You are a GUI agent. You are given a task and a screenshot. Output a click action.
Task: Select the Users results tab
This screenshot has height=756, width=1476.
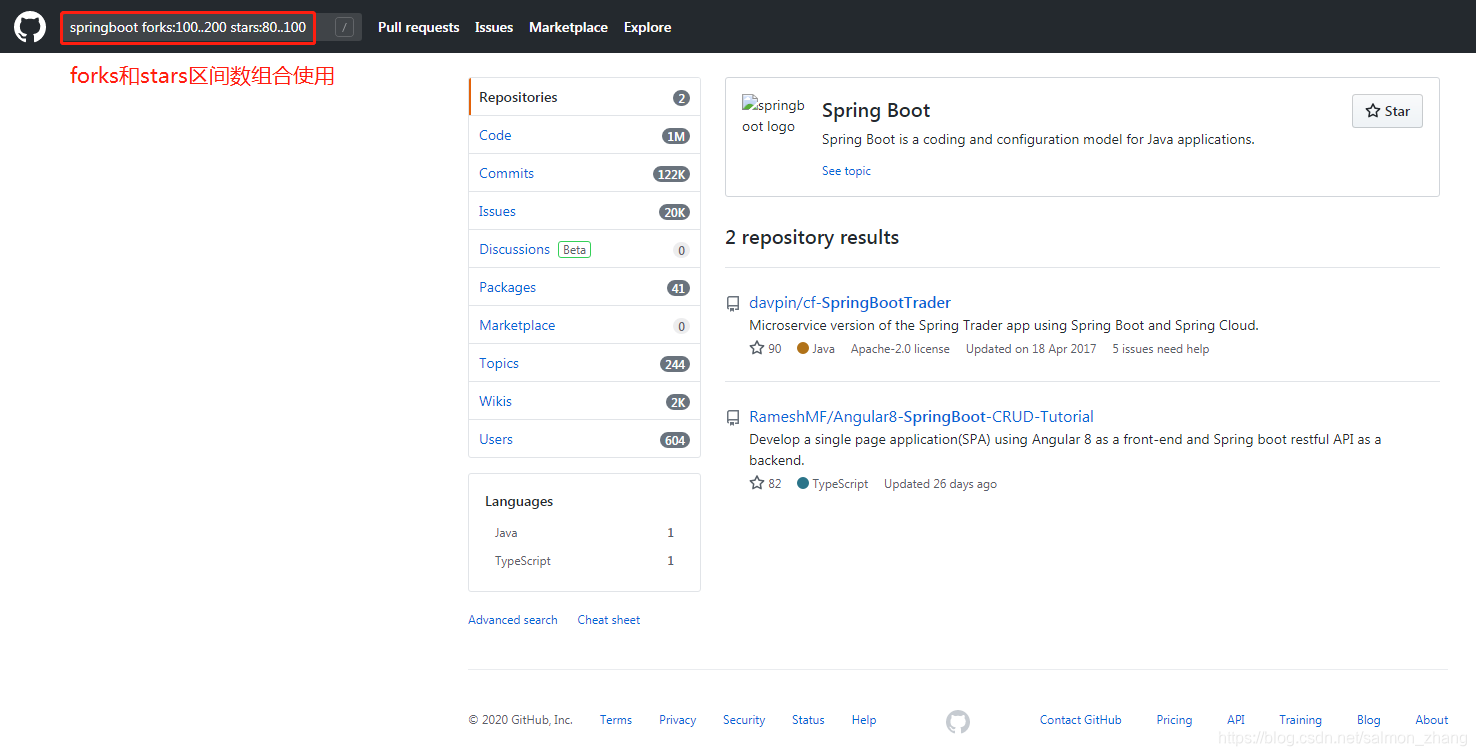[x=584, y=439]
